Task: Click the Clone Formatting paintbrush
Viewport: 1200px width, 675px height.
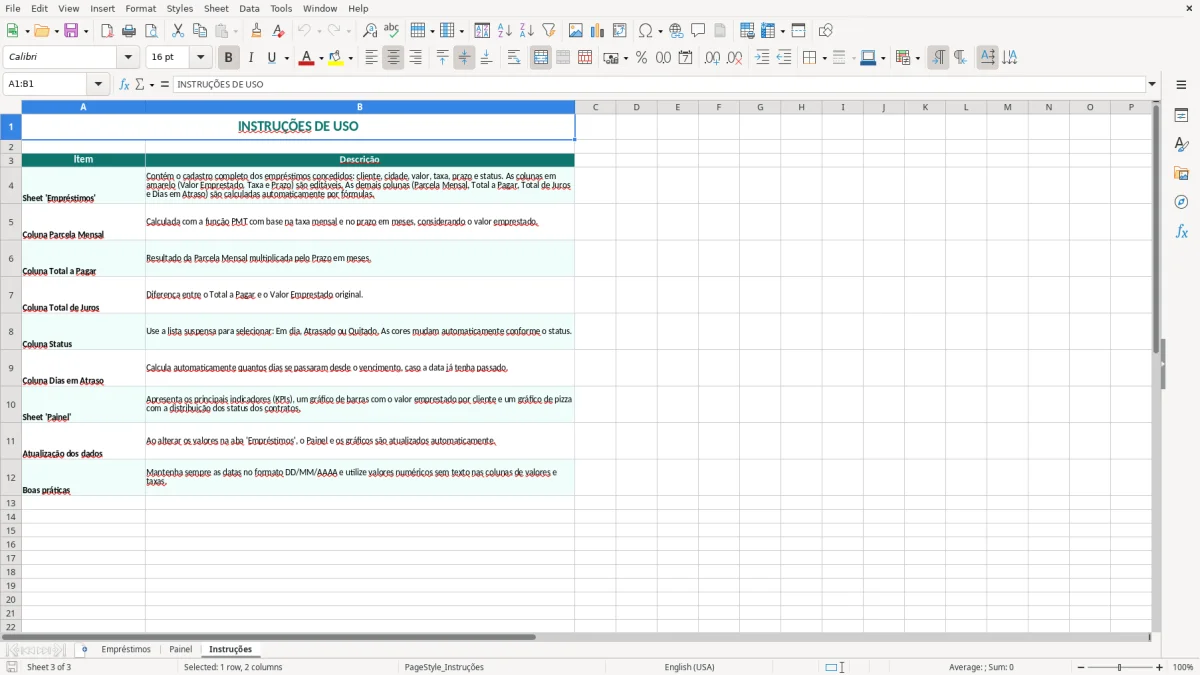Action: pos(256,31)
